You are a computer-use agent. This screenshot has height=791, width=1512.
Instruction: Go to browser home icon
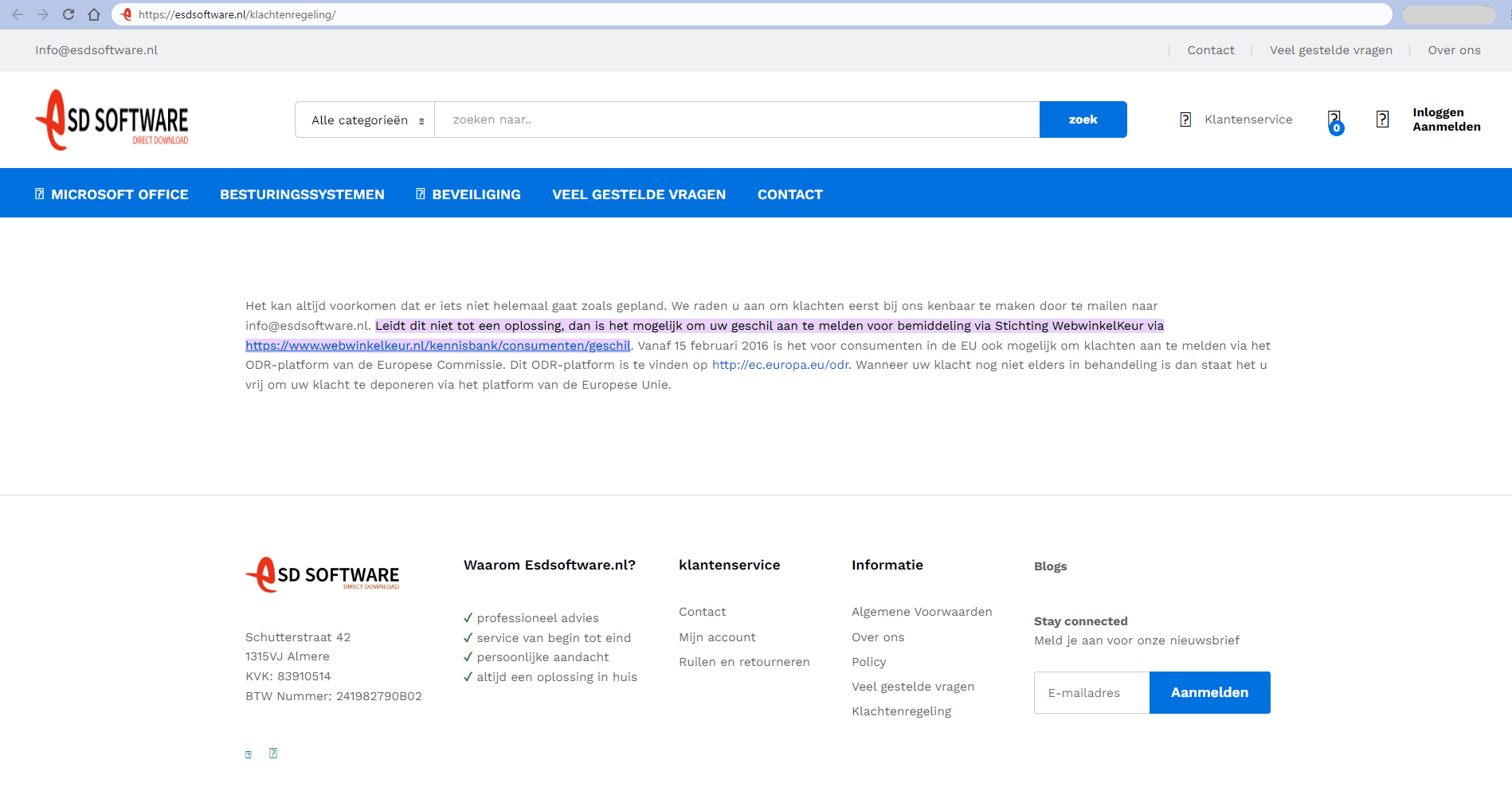[94, 14]
